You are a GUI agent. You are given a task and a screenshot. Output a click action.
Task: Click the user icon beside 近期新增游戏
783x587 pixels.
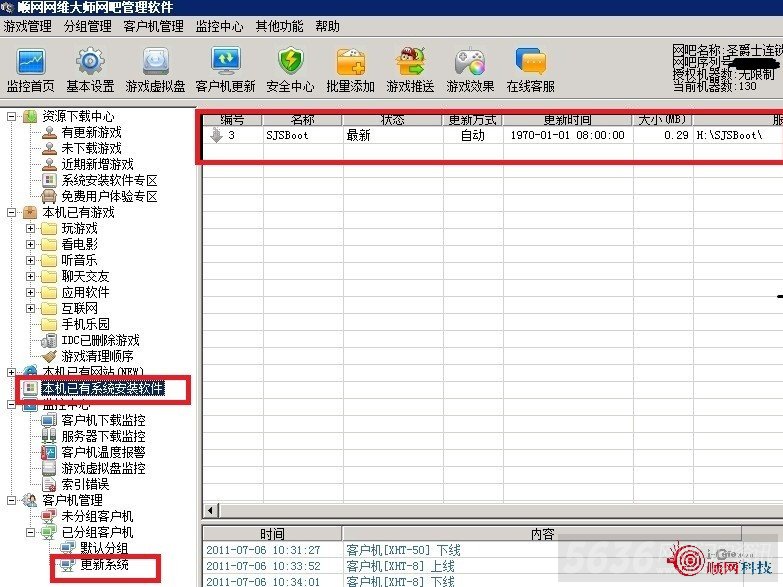[49, 164]
